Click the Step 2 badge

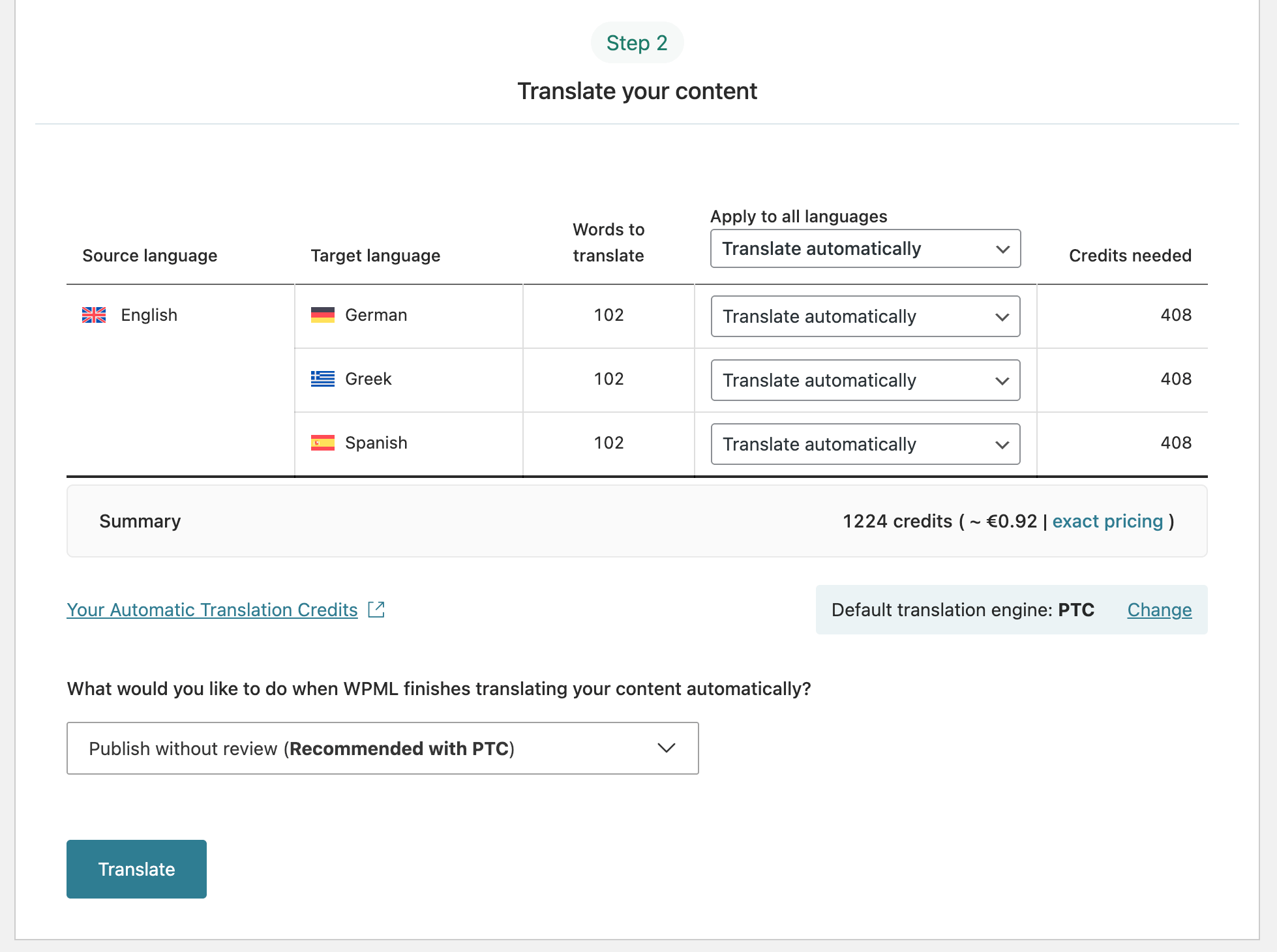pos(637,43)
